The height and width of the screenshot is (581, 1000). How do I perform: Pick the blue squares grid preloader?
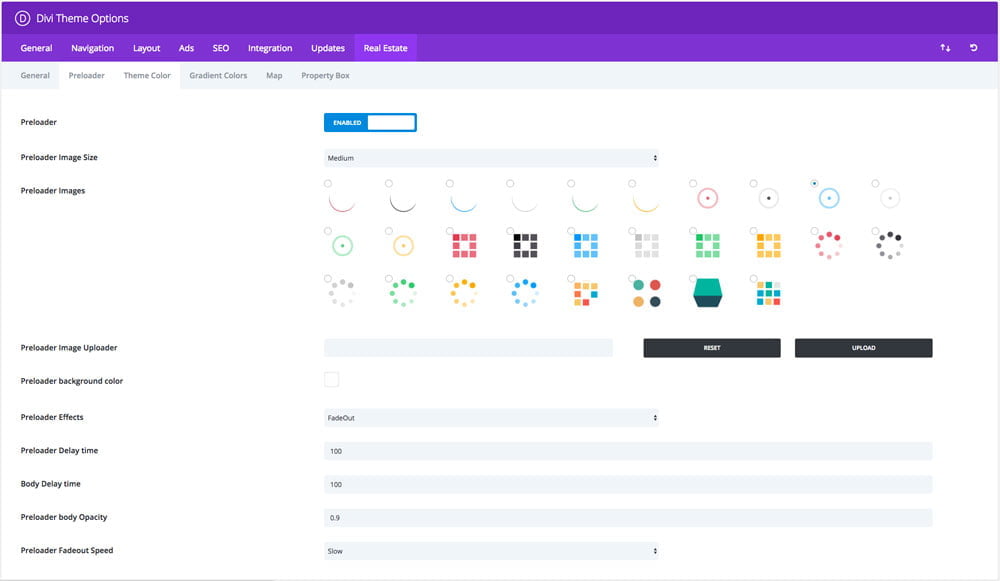coord(585,246)
